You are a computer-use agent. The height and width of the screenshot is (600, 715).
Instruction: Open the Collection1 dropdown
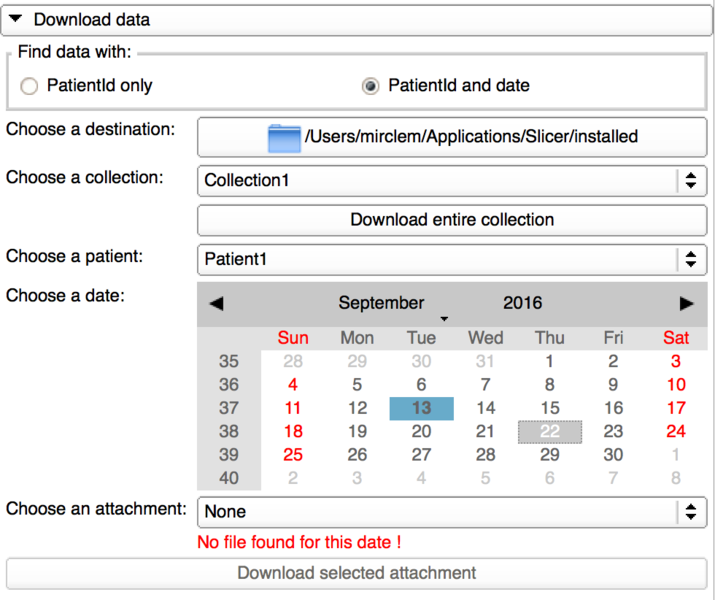click(x=451, y=181)
